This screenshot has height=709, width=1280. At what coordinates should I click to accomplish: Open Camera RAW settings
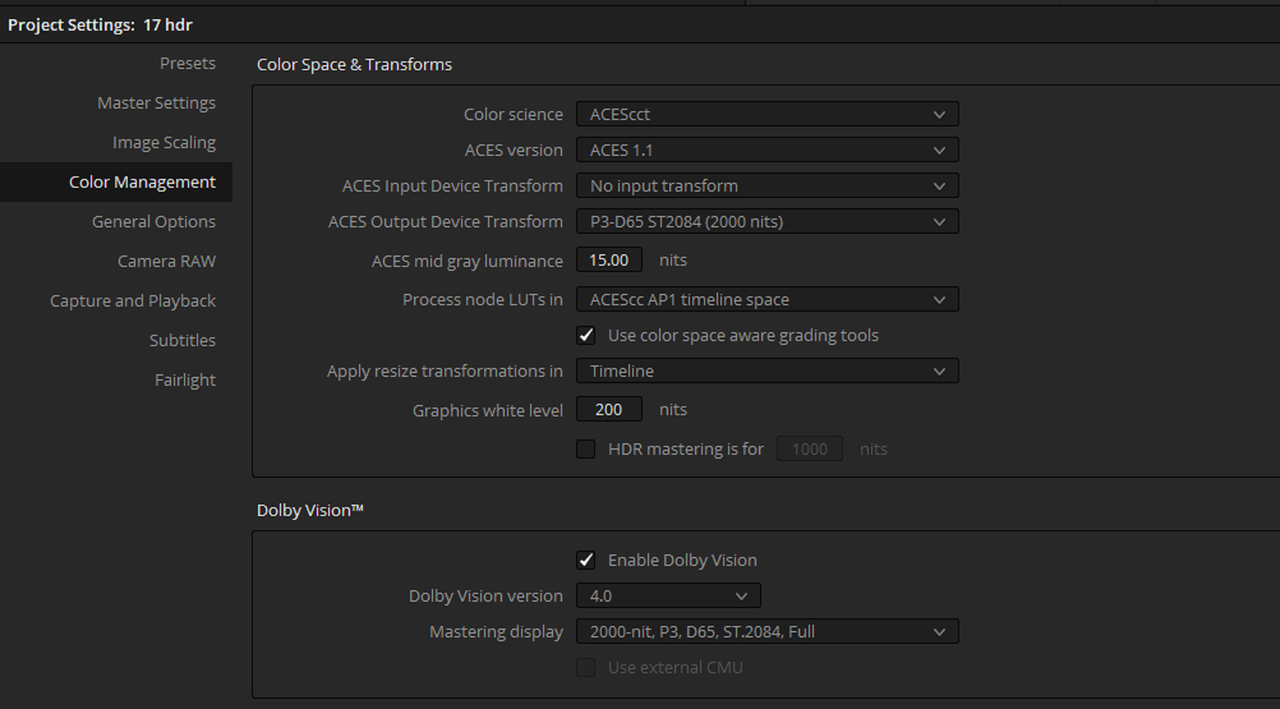(167, 261)
